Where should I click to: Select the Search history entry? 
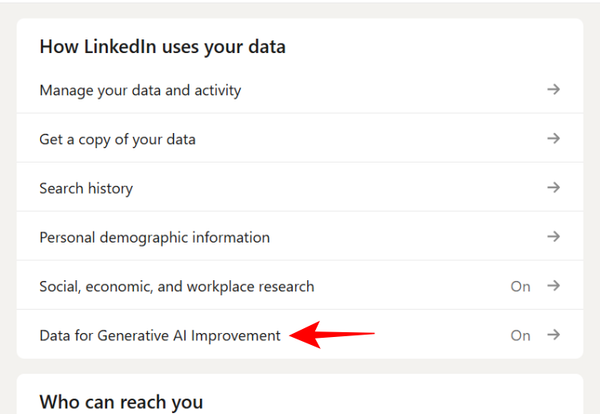point(86,188)
